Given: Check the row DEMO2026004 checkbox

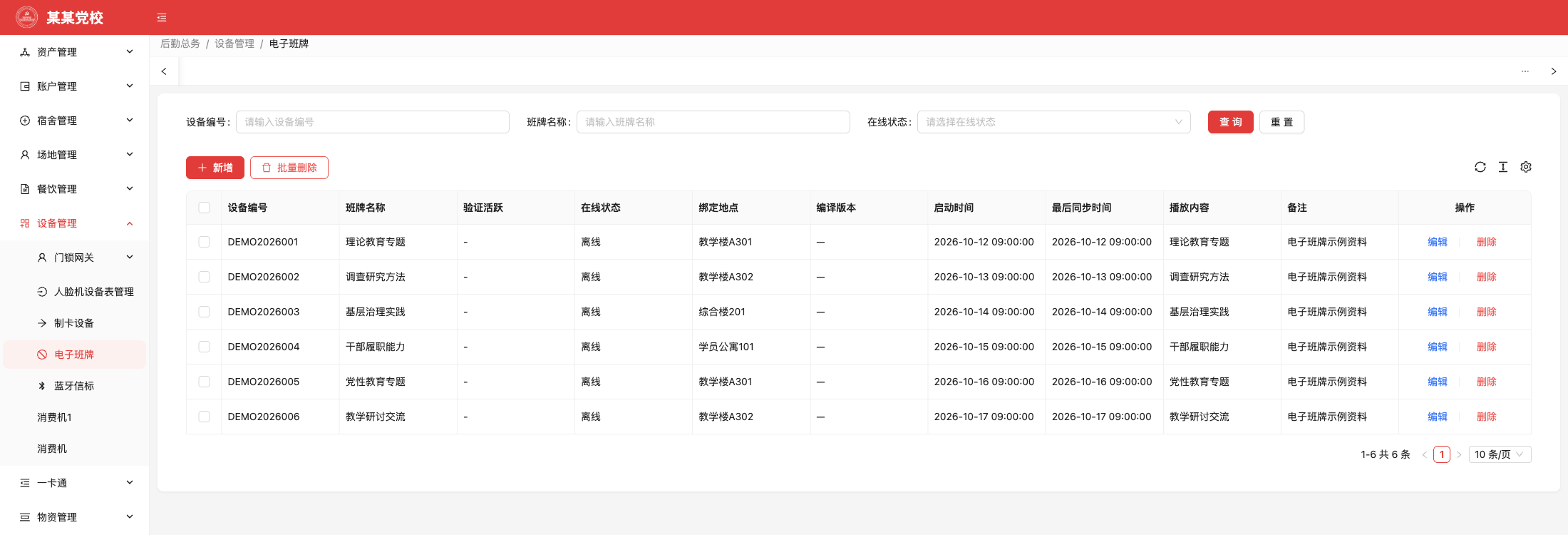Looking at the screenshot, I should click(205, 347).
